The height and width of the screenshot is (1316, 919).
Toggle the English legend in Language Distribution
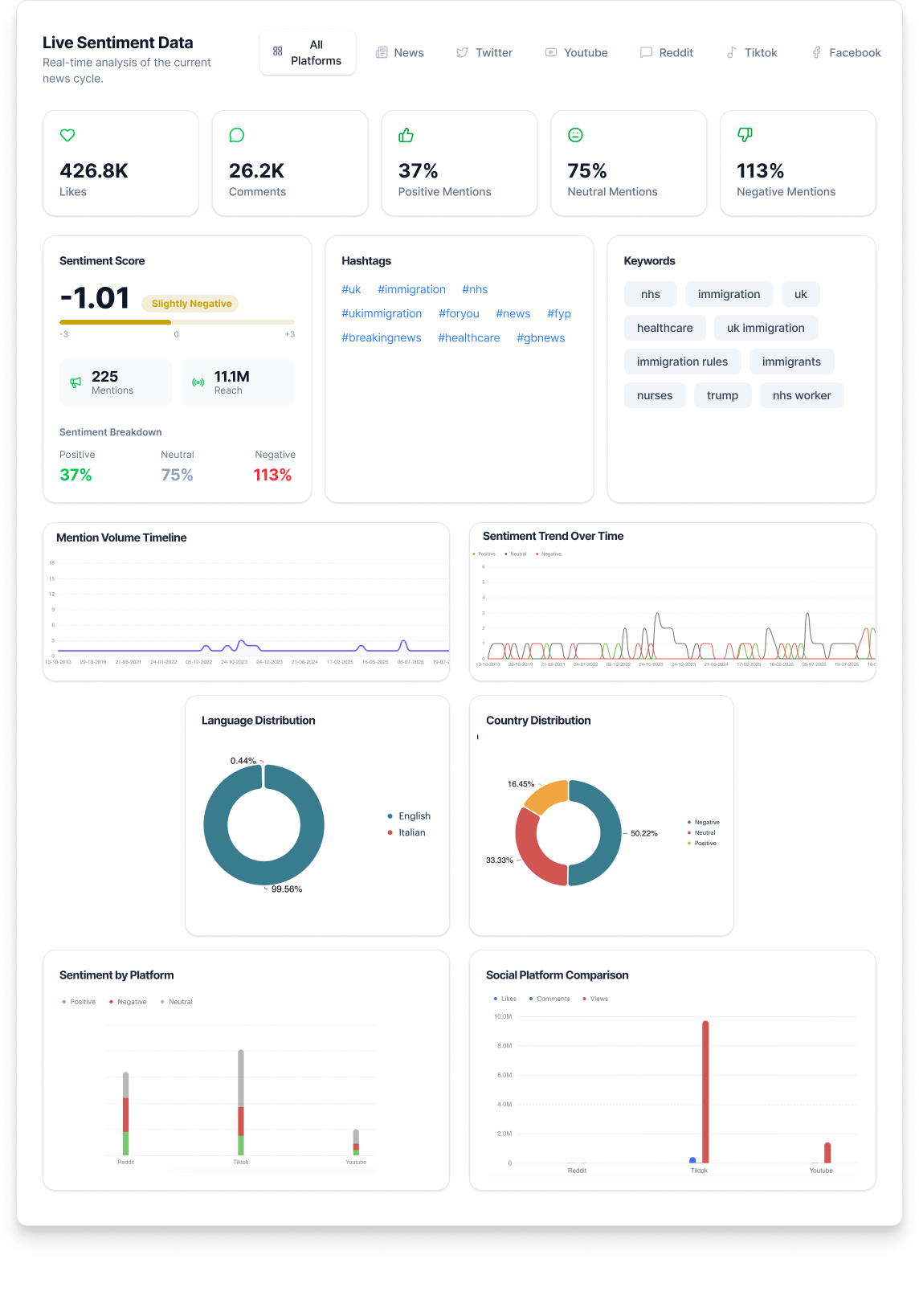409,815
